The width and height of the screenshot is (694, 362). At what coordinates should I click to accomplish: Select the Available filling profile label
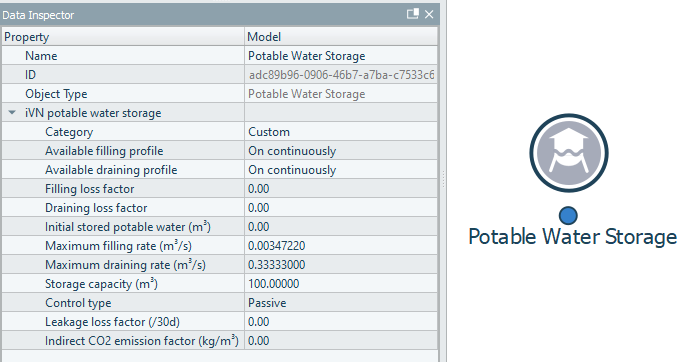click(104, 151)
